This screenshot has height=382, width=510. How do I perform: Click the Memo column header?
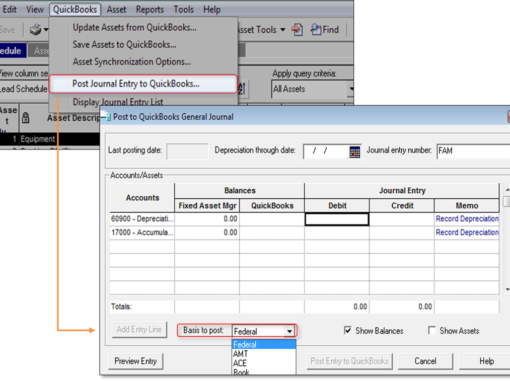(467, 206)
